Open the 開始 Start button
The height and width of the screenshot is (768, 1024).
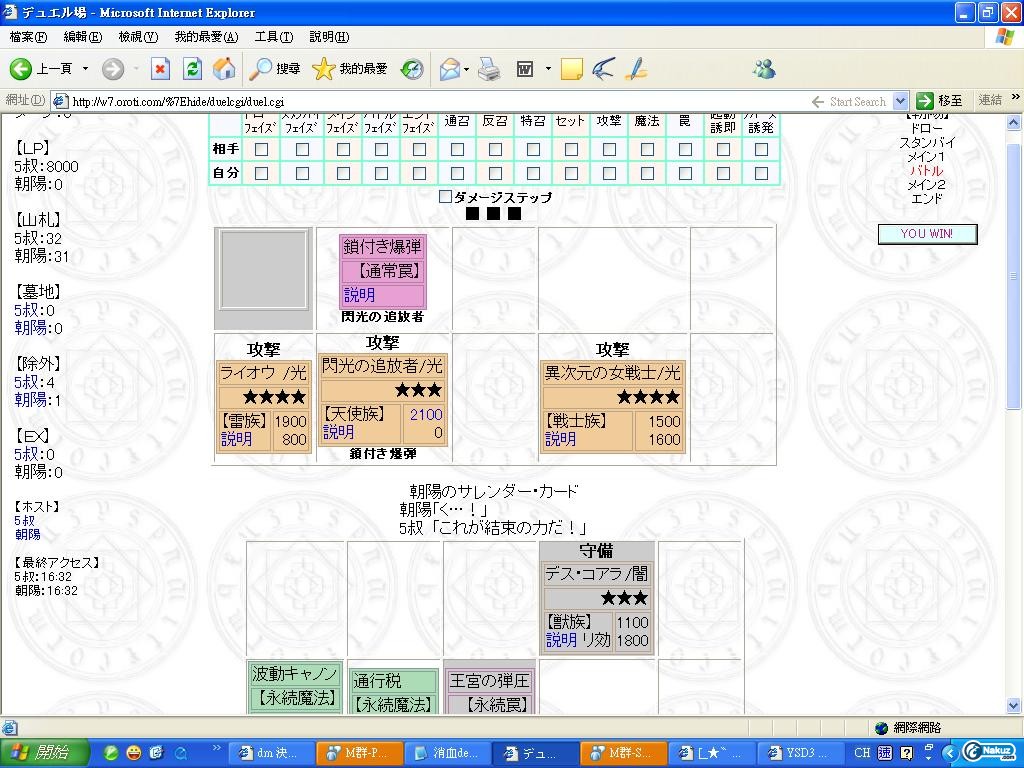(x=44, y=752)
